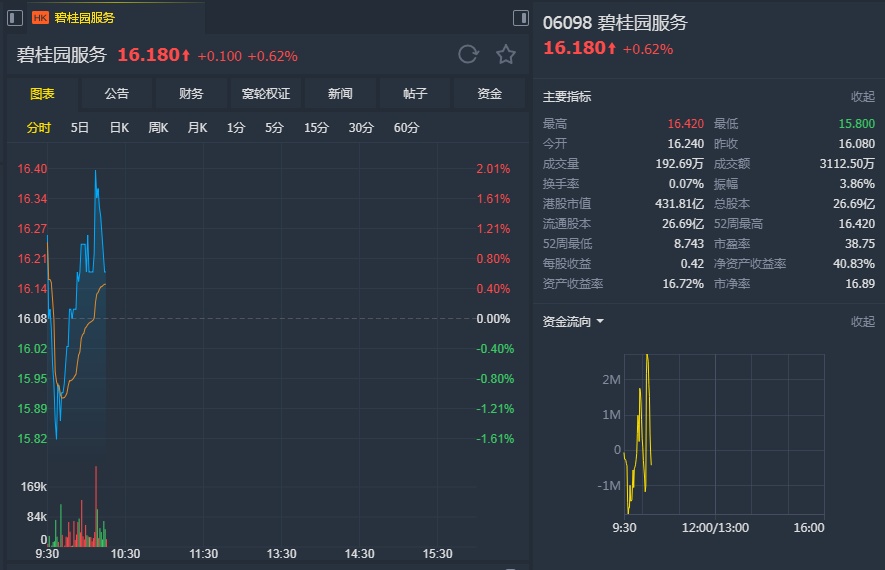885x570 pixels.
Task: Open the 帖子 tab
Action: 415,94
